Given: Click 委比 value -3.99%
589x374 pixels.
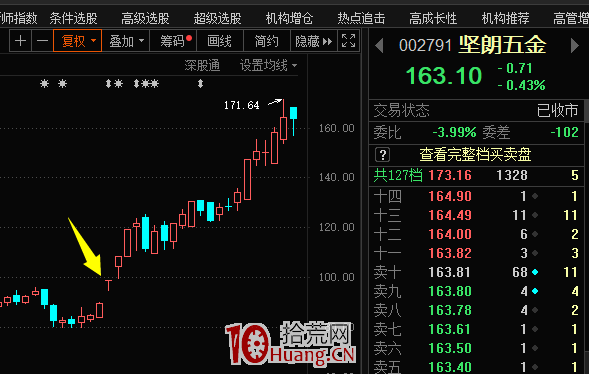Looking at the screenshot, I should pos(454,132).
